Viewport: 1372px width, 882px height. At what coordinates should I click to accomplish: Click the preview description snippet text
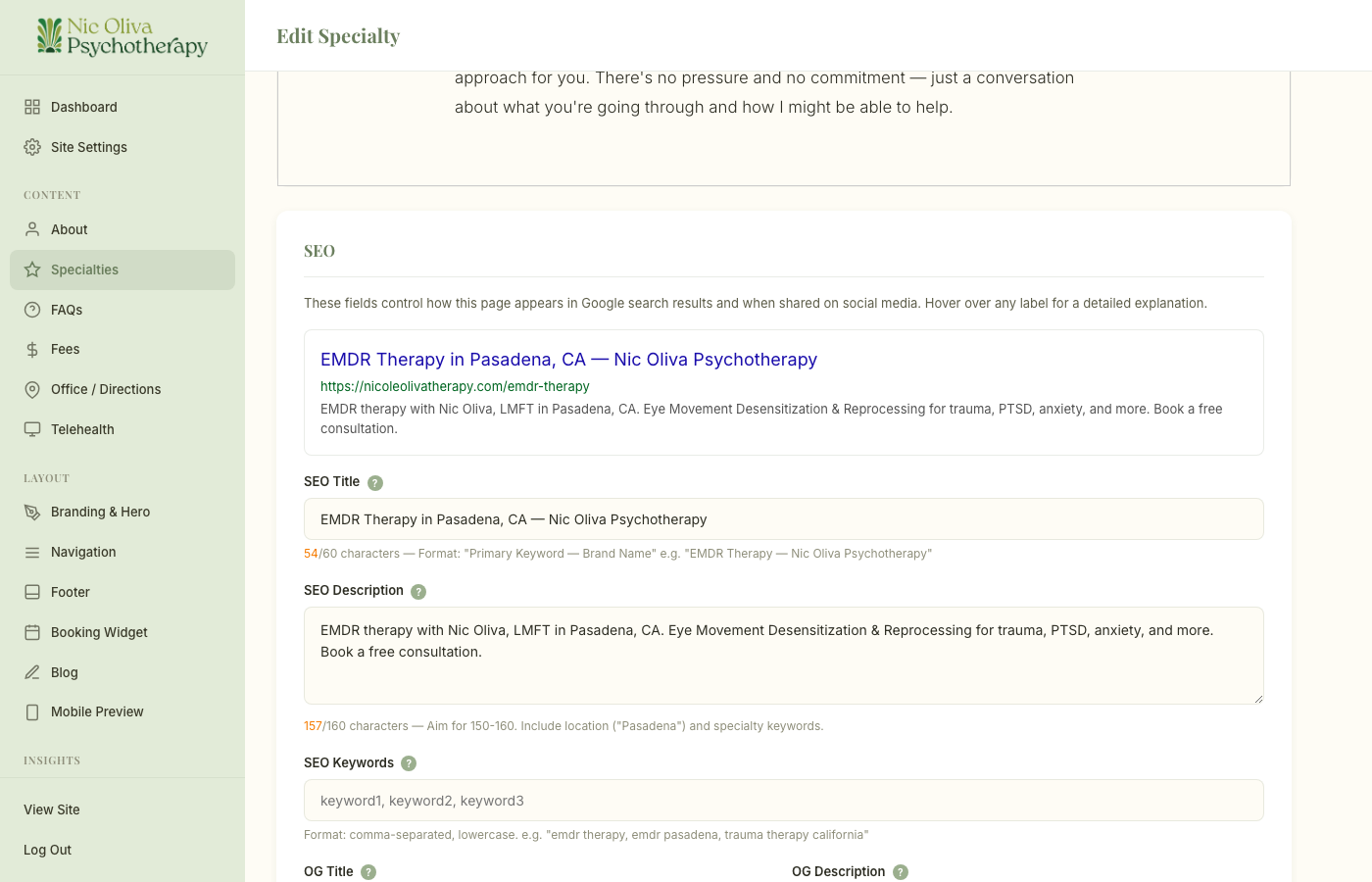click(771, 418)
